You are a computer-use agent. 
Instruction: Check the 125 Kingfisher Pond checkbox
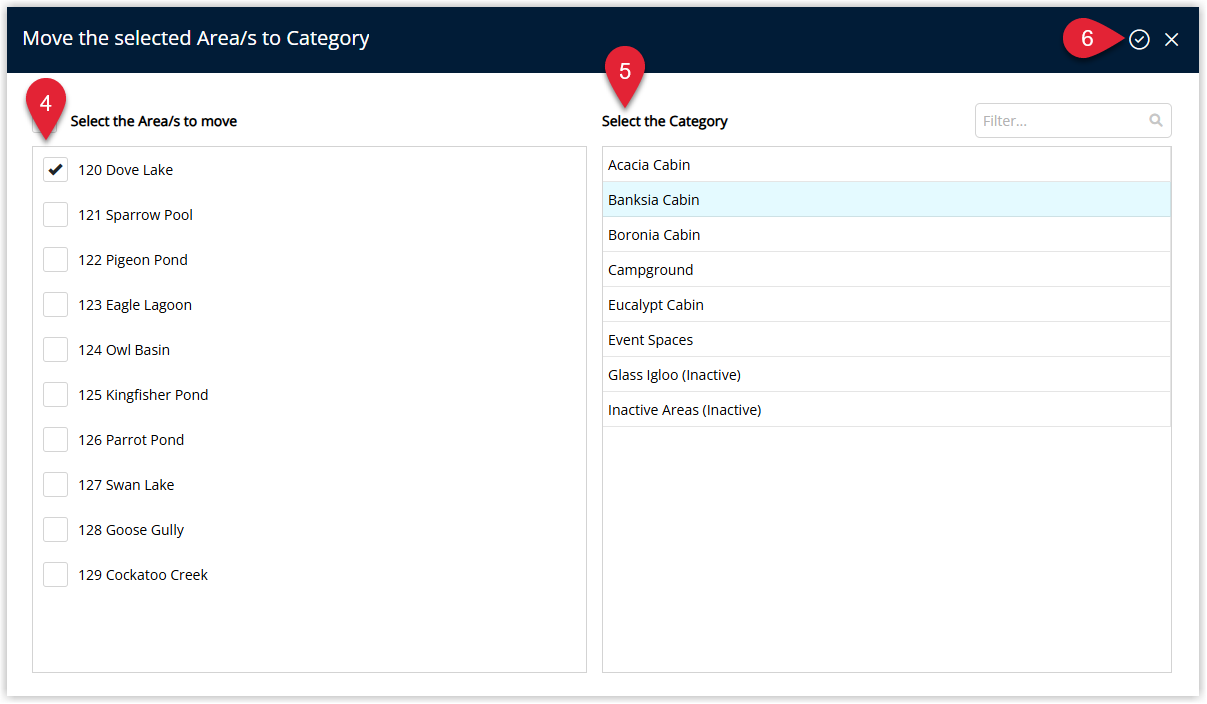(x=55, y=395)
